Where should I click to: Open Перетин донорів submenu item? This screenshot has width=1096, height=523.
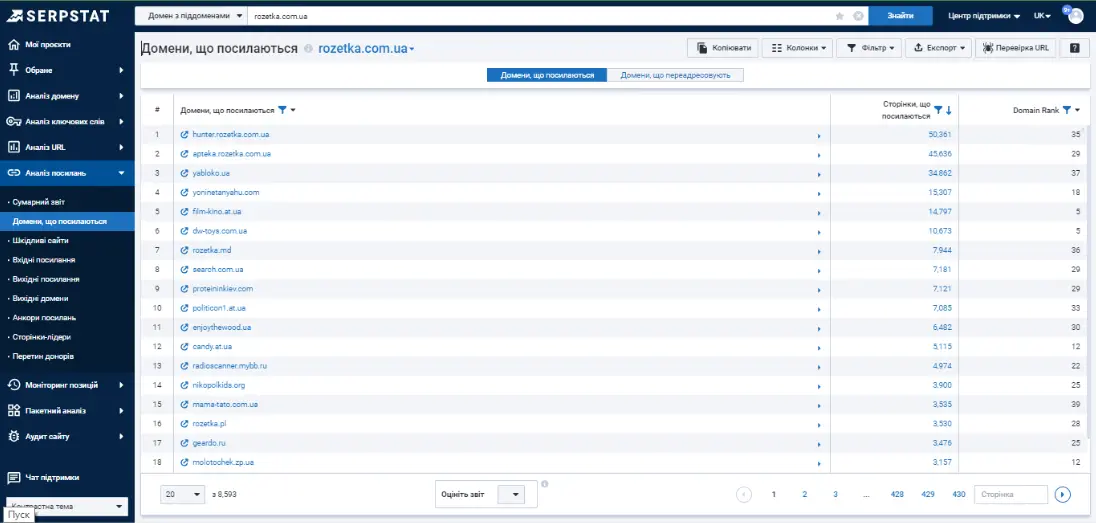(43, 357)
